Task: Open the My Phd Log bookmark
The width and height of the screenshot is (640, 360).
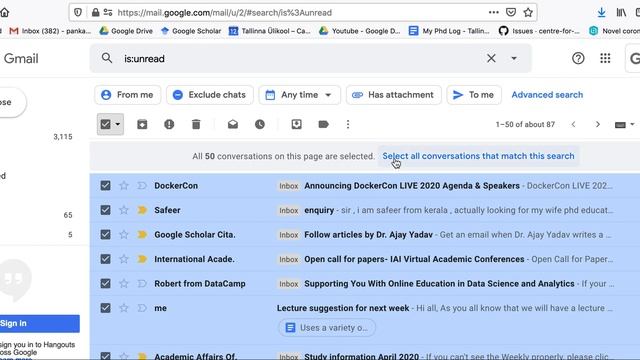Action: [x=449, y=31]
